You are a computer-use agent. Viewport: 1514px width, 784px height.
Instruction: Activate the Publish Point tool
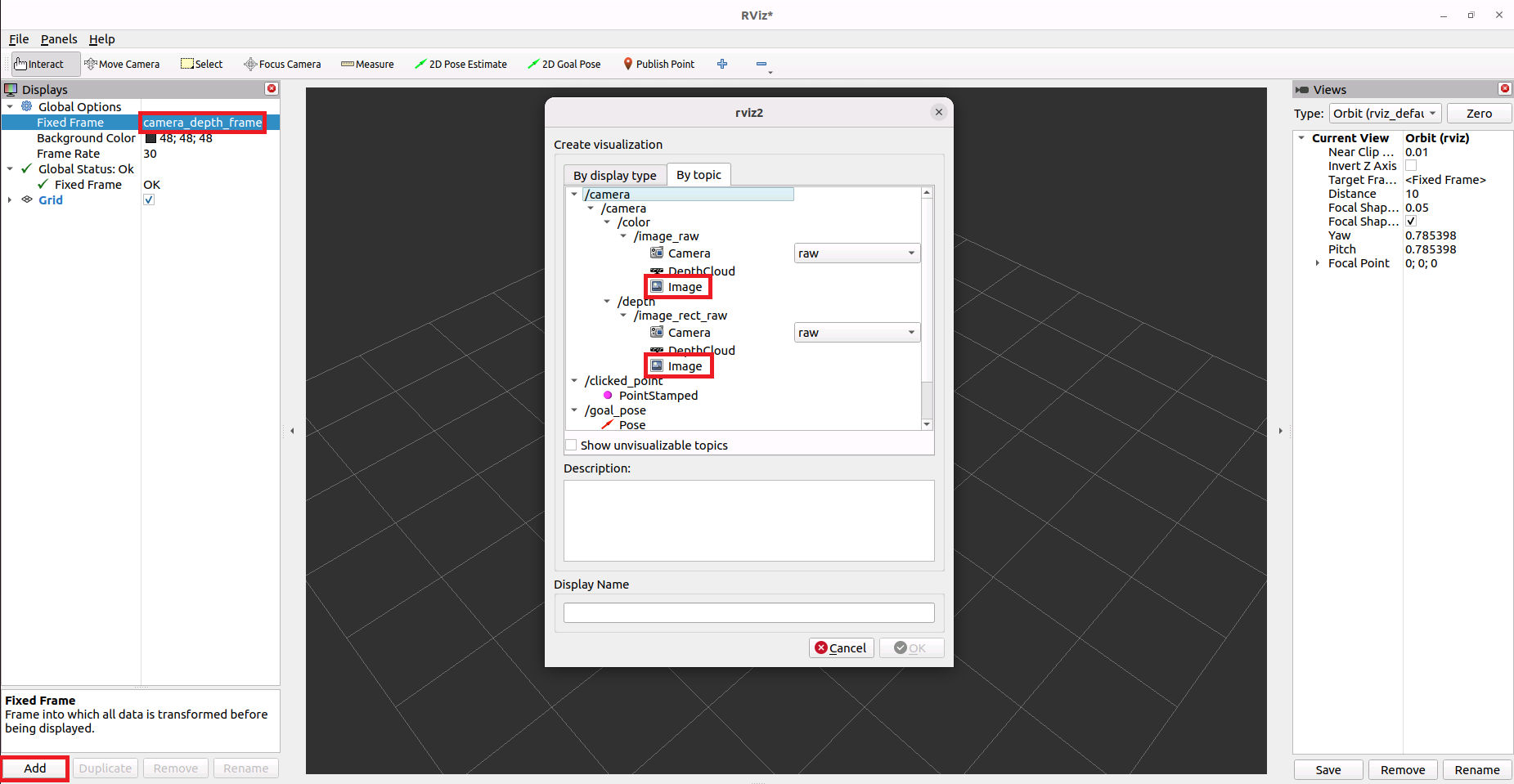point(658,64)
